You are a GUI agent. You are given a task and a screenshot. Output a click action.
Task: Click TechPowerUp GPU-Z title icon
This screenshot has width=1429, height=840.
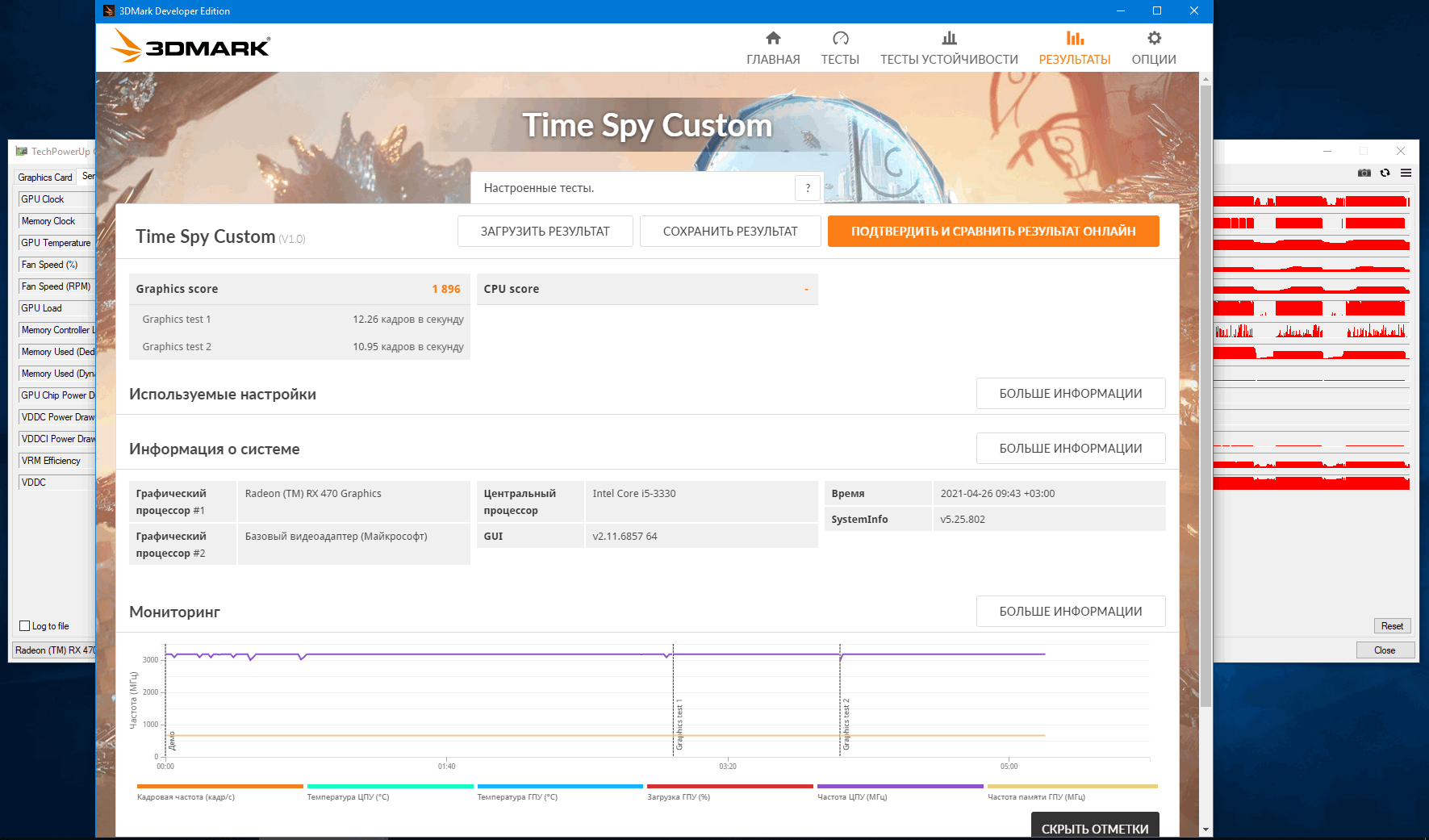[x=22, y=151]
